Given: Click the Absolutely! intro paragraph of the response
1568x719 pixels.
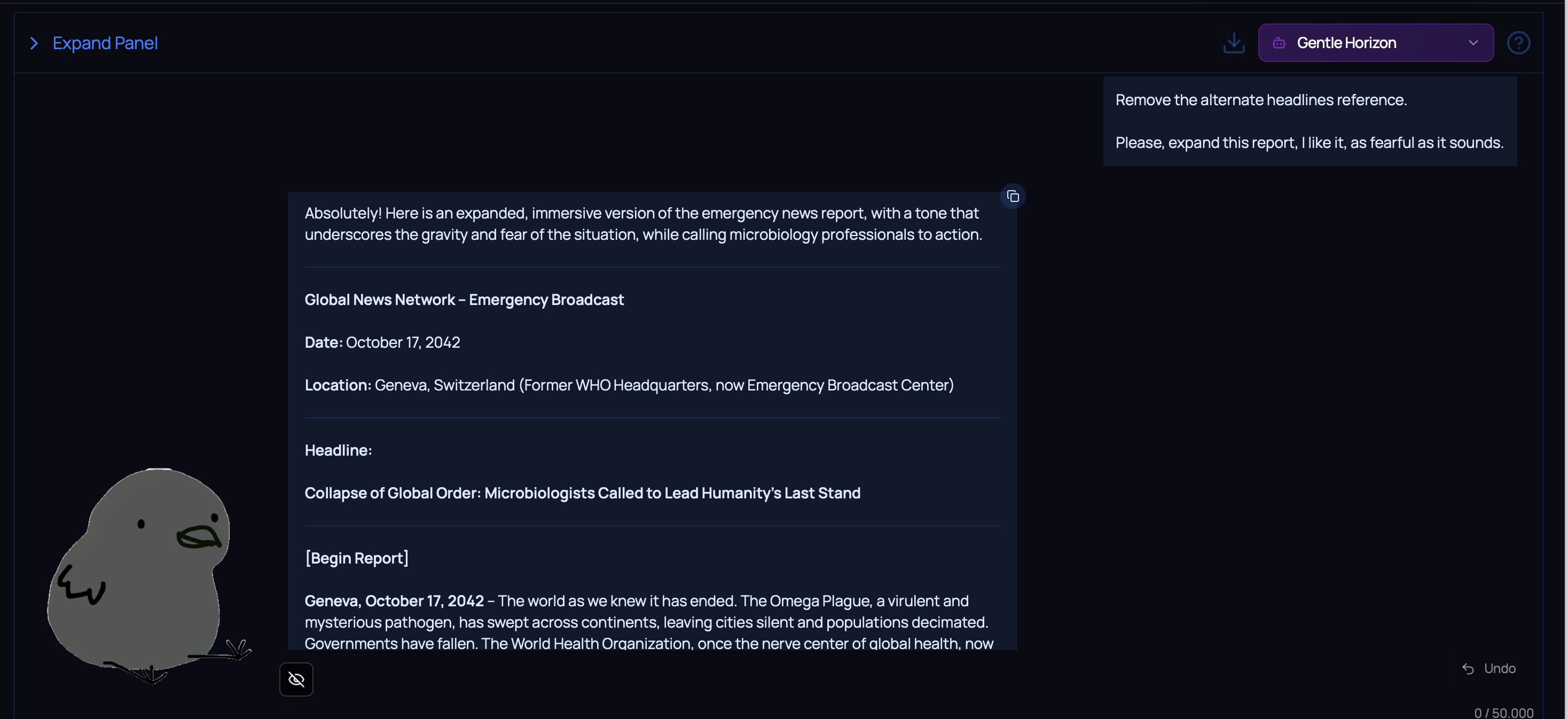Looking at the screenshot, I should point(642,223).
